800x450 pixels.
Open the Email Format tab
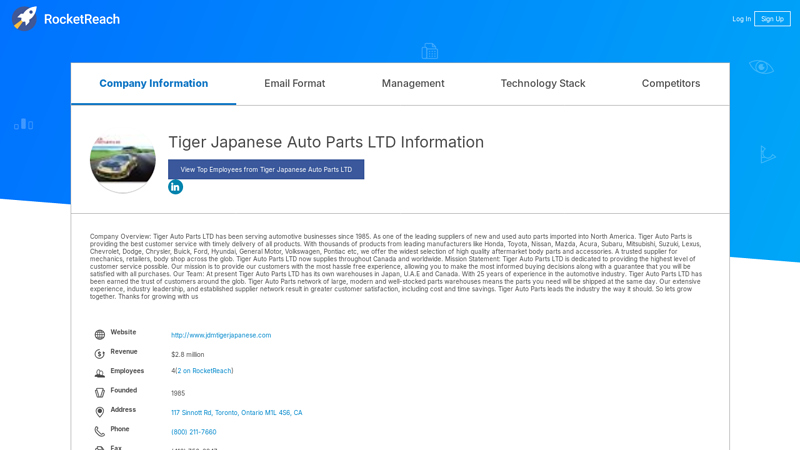point(294,84)
